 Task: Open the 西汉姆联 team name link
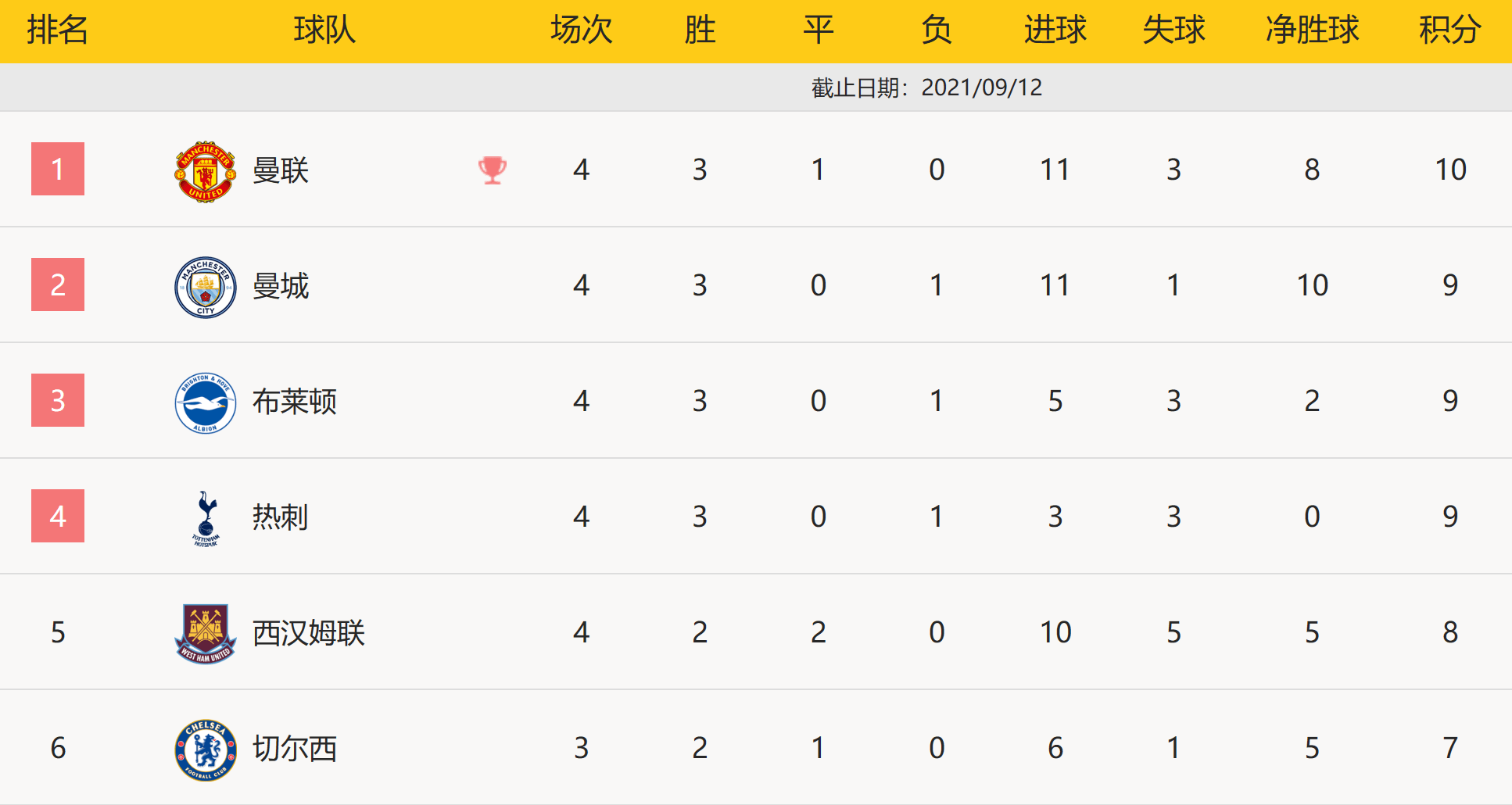pyautogui.click(x=309, y=633)
